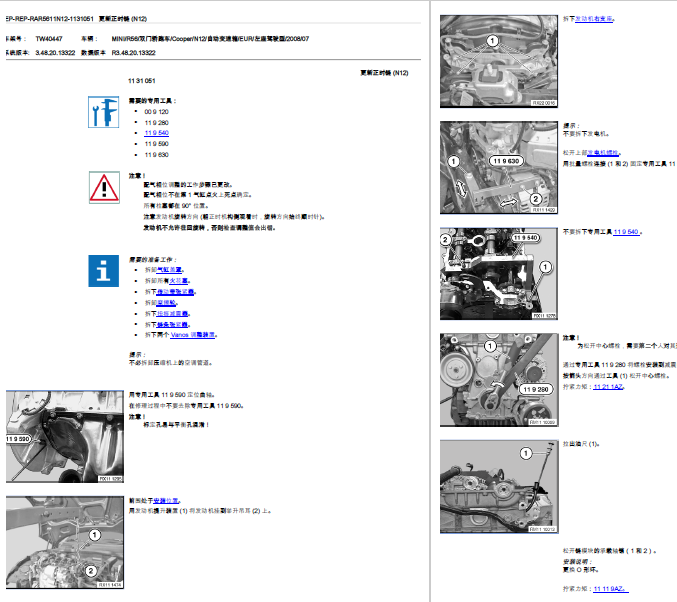
Task: Select the tool number 11 9 280 in list
Action: tap(156, 123)
